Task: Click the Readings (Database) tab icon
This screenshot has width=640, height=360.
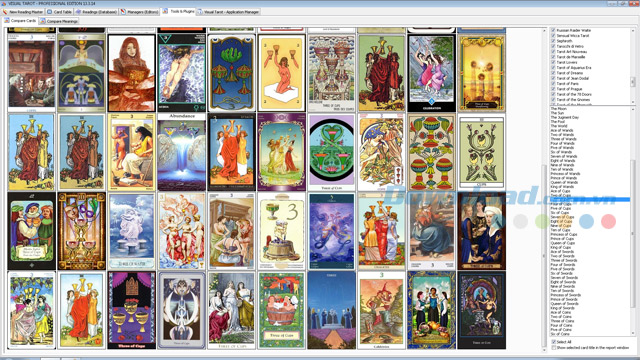Action: (x=78, y=12)
